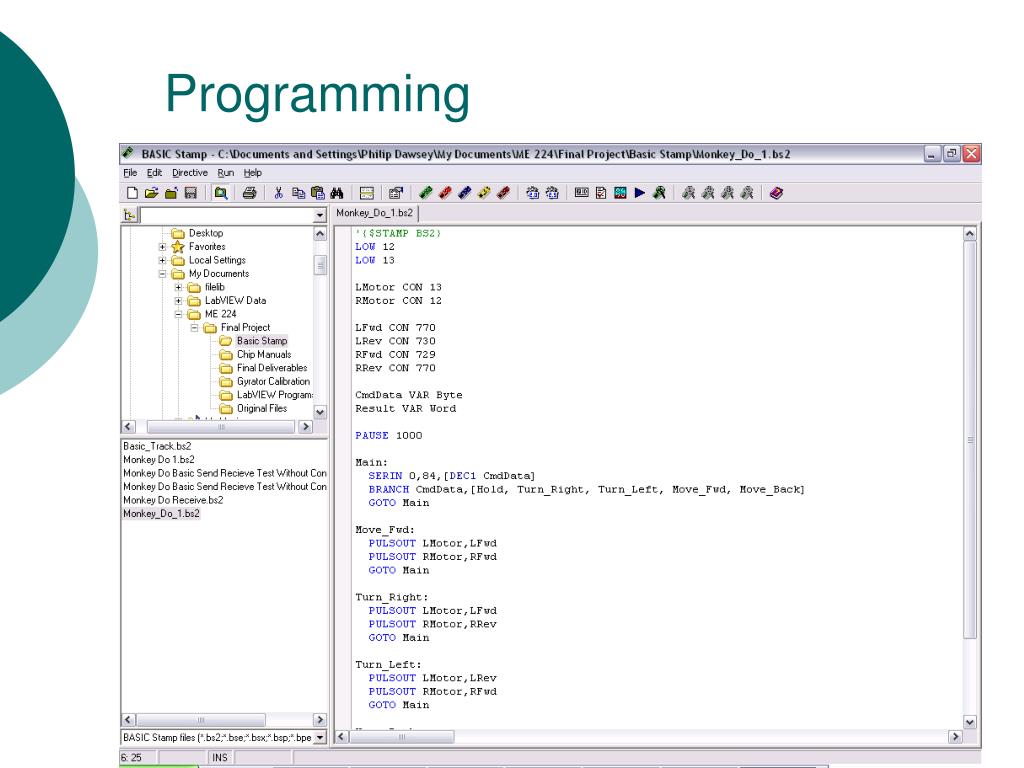This screenshot has width=1024, height=768.
Task: Click the Save floppy disk icon
Action: pos(191,193)
